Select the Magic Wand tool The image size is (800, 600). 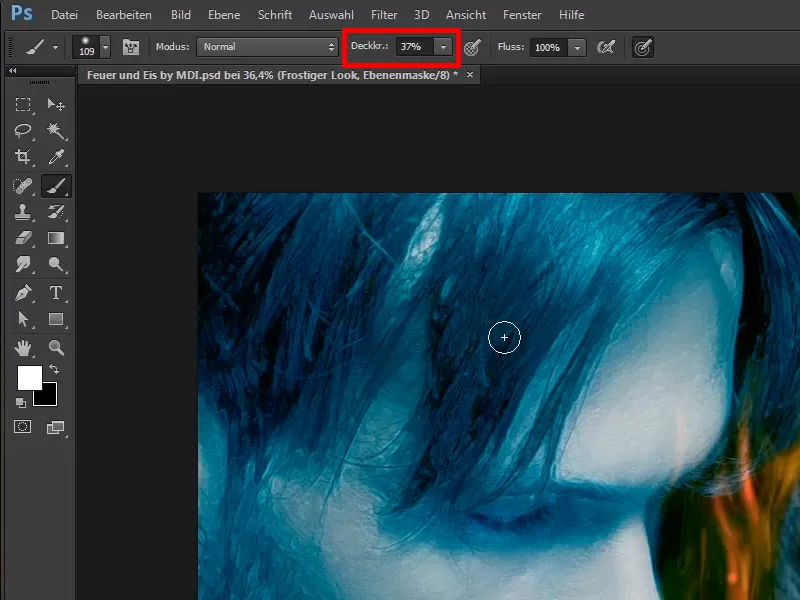pyautogui.click(x=56, y=131)
